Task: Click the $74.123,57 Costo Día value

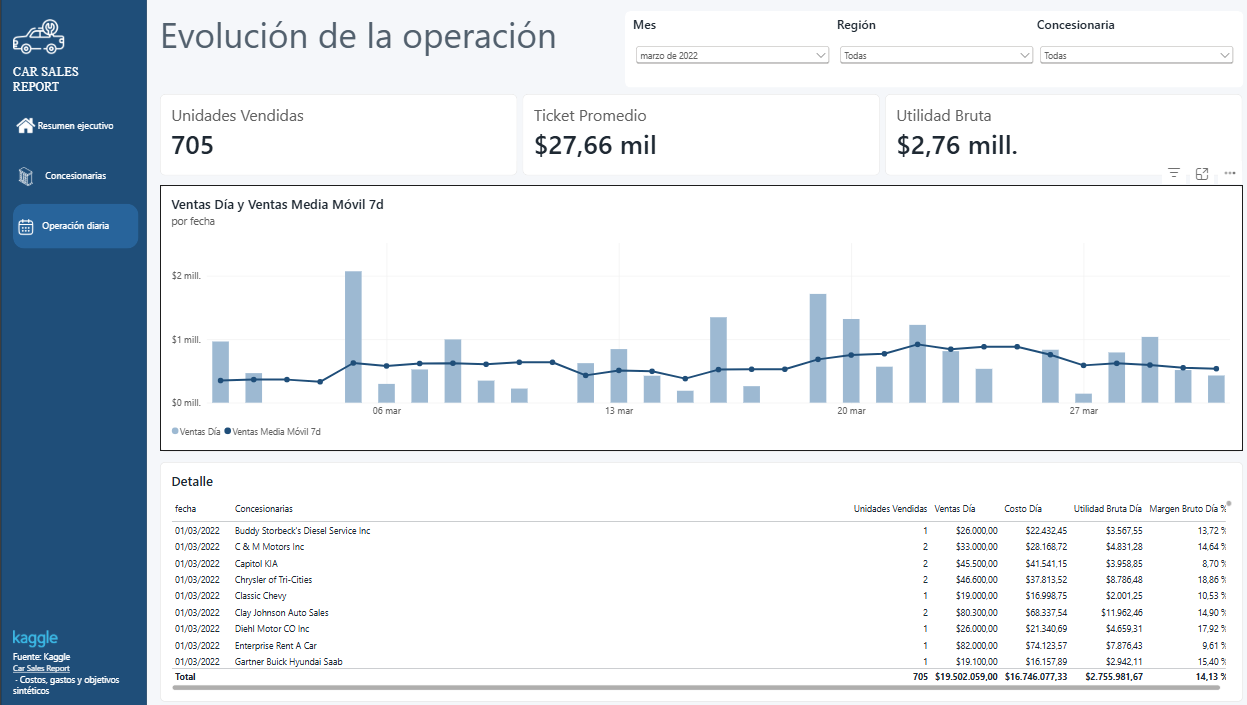Action: (1046, 646)
